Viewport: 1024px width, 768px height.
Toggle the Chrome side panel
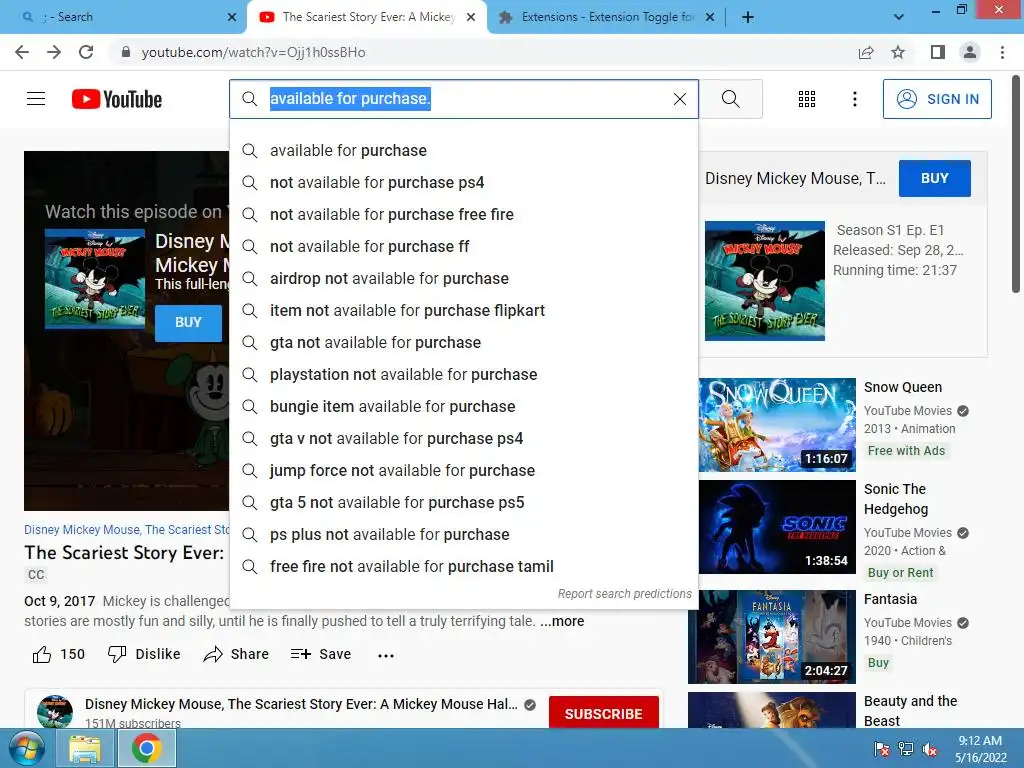coord(938,52)
